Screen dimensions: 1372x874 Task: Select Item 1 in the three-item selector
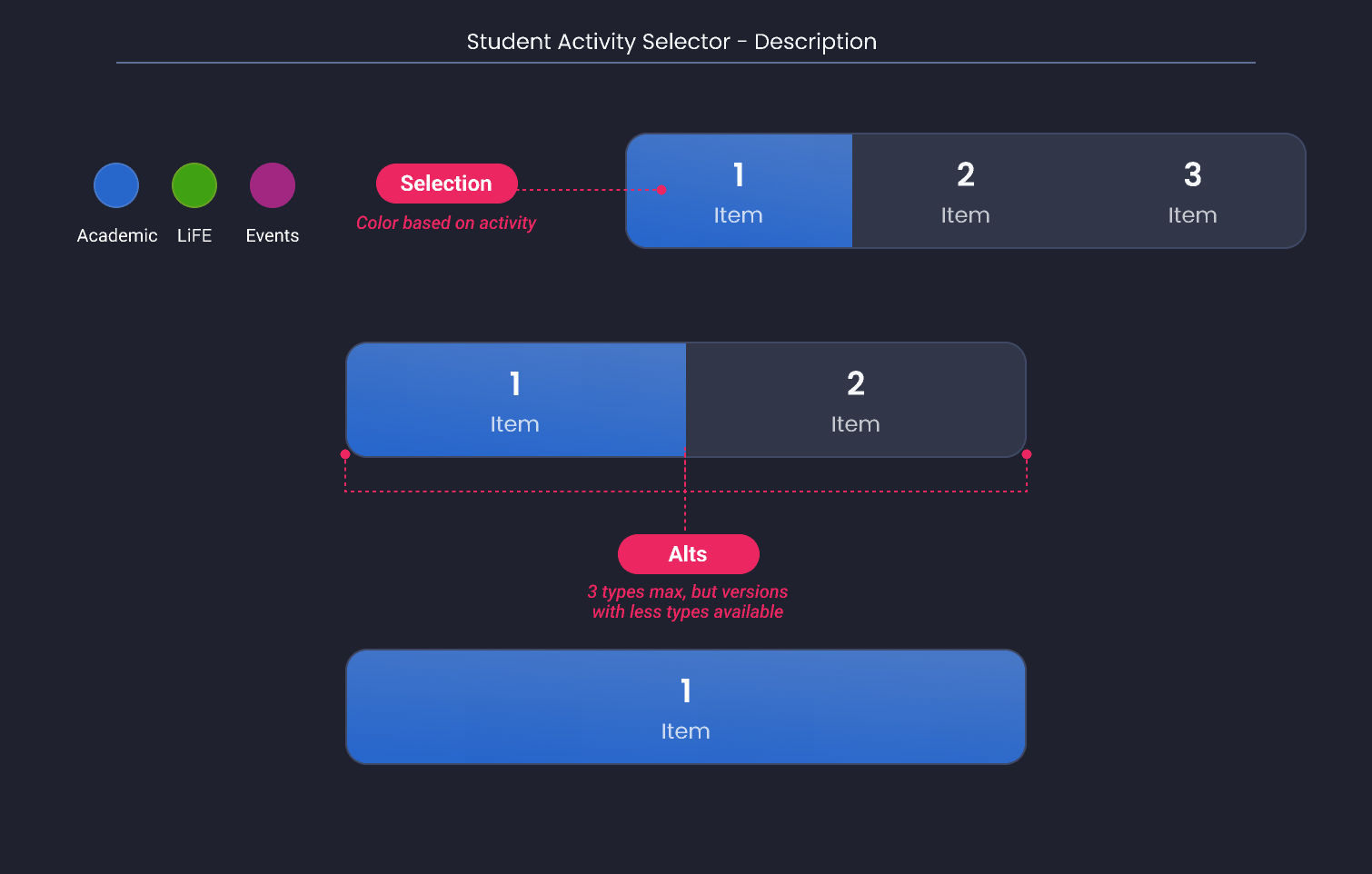coord(739,191)
